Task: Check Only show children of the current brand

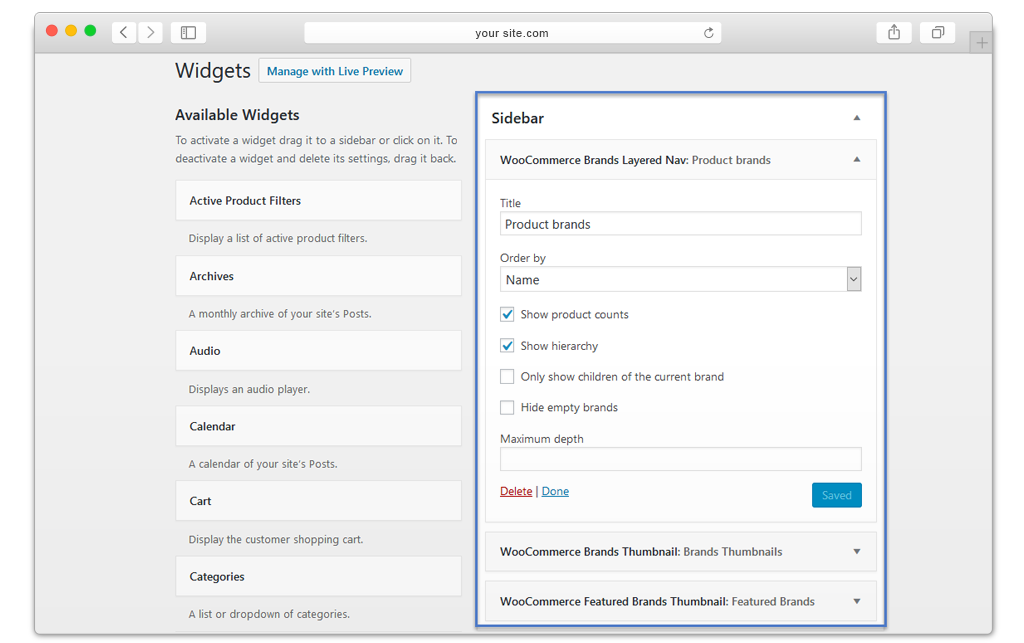Action: tap(507, 377)
